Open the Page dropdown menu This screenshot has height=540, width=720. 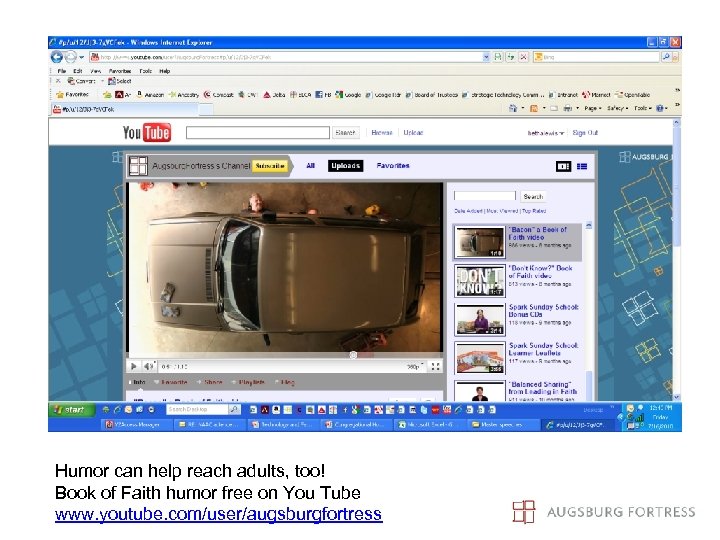click(592, 108)
